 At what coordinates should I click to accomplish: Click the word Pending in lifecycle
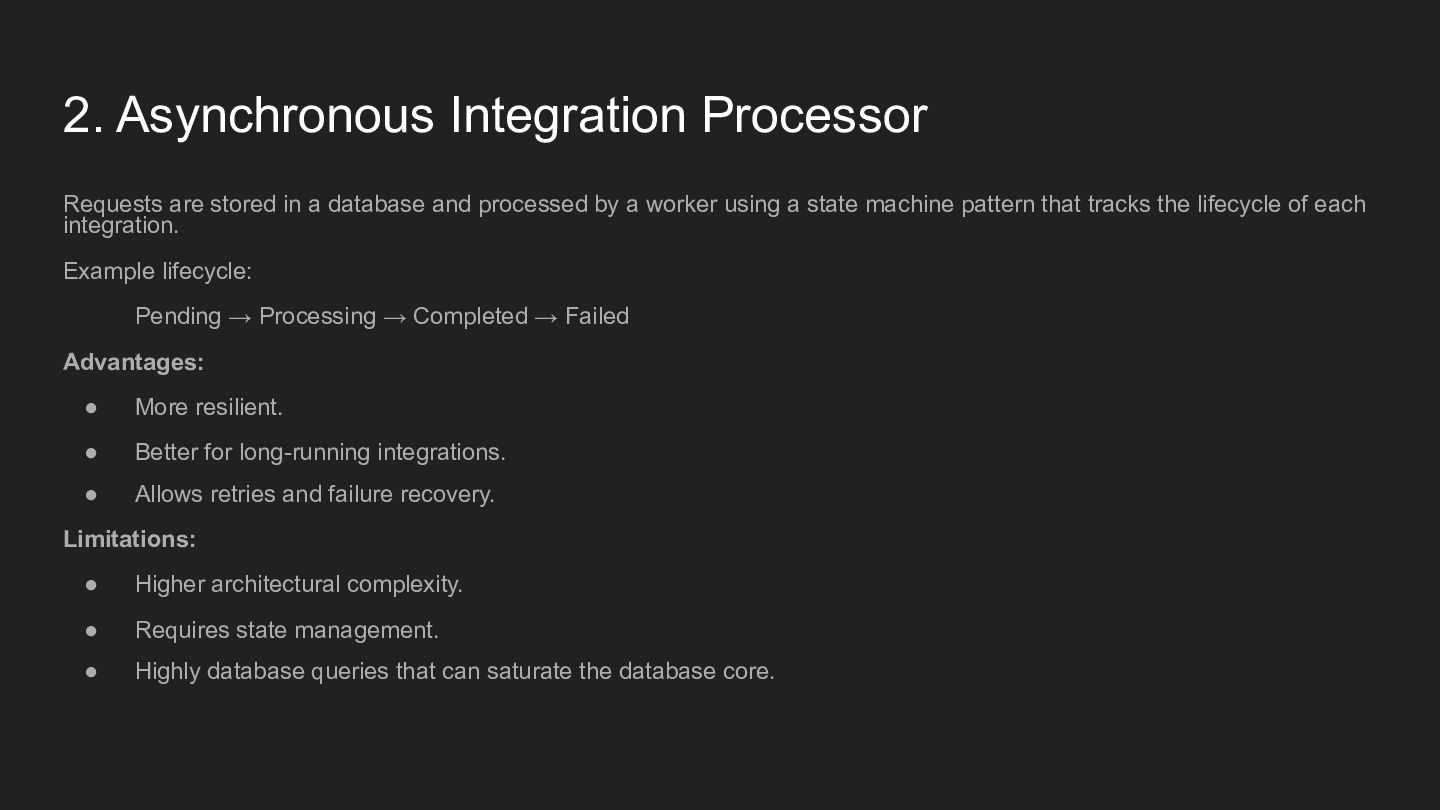(x=178, y=316)
